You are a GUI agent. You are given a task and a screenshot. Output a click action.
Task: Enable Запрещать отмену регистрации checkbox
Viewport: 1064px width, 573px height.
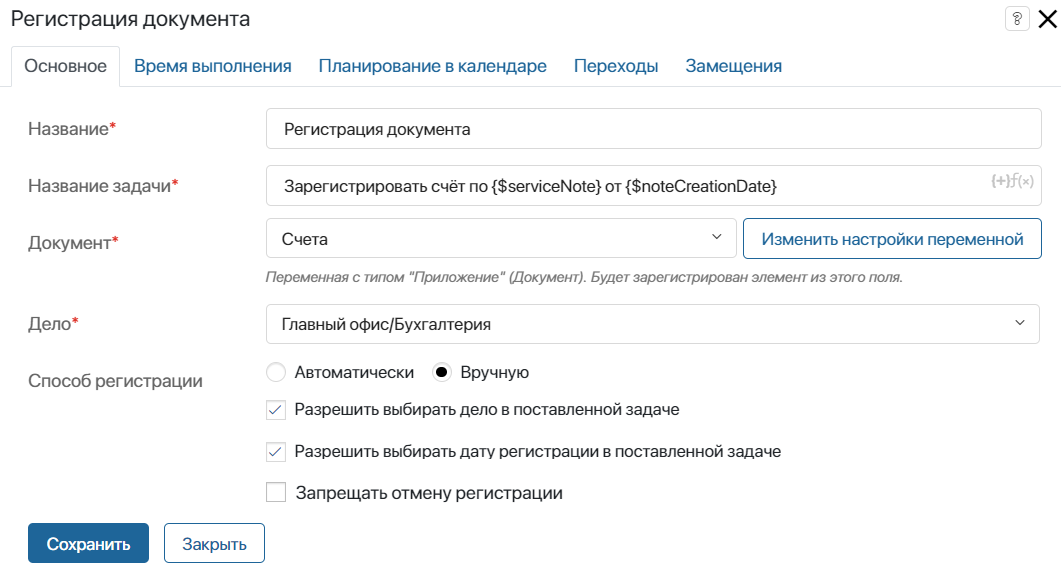point(276,492)
